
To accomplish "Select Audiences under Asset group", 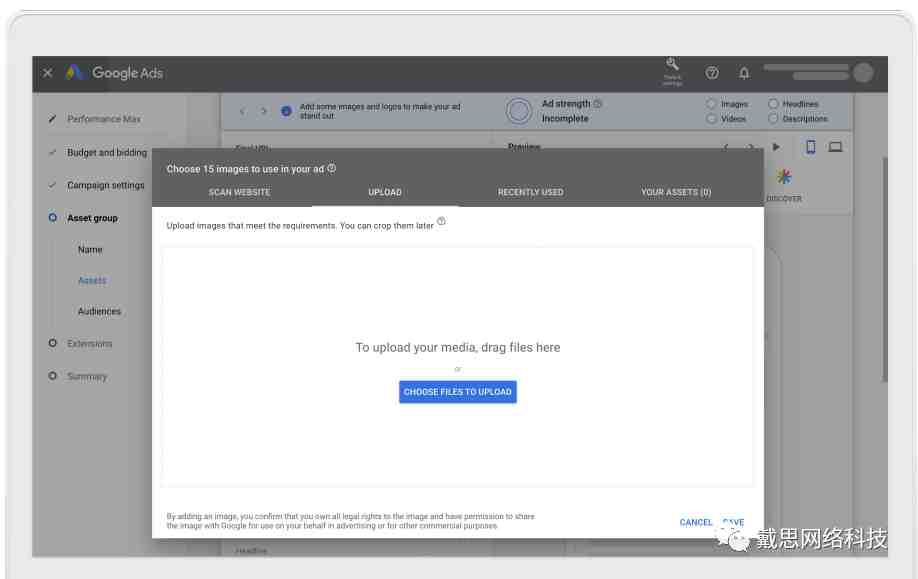I will click(99, 311).
